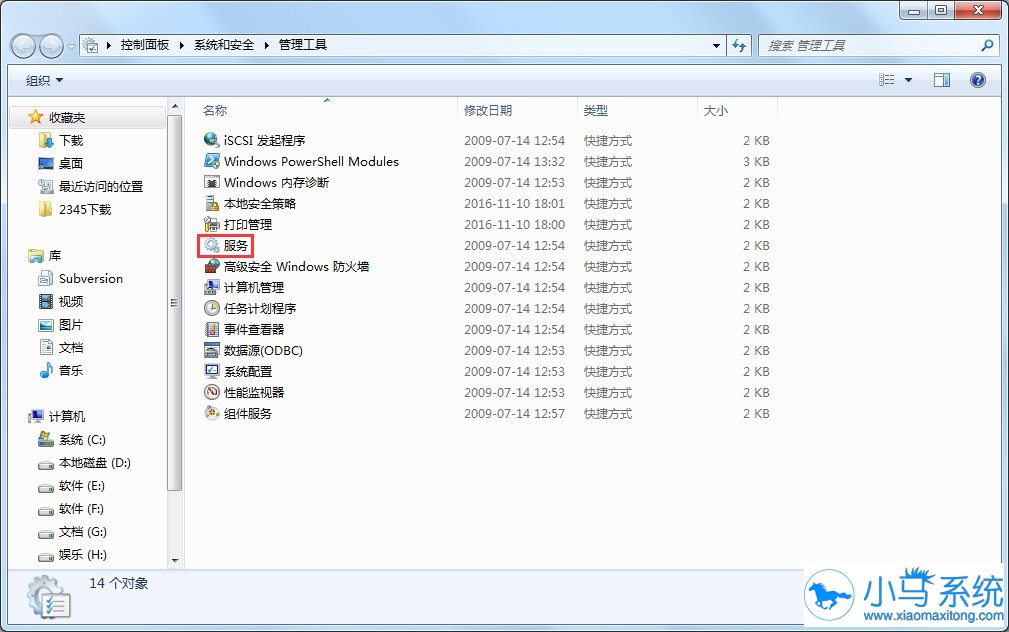The width and height of the screenshot is (1009, 632).
Task: Open 文档 (G:) drive in sidebar
Action: tap(82, 532)
